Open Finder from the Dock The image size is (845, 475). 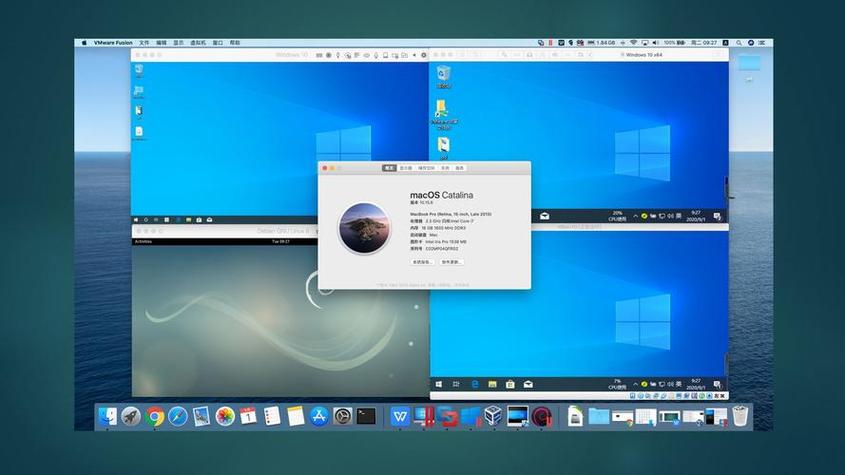click(107, 416)
